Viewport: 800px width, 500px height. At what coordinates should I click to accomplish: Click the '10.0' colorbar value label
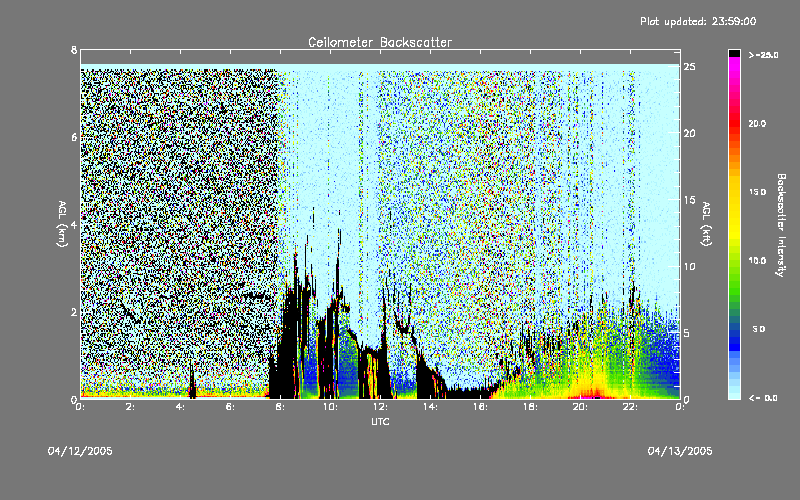click(757, 261)
